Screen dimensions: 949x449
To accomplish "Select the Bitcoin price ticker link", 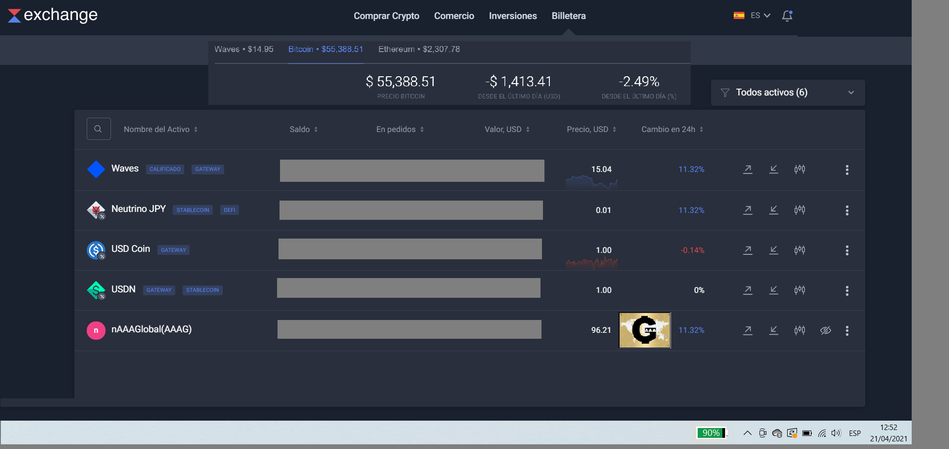I will pos(325,48).
